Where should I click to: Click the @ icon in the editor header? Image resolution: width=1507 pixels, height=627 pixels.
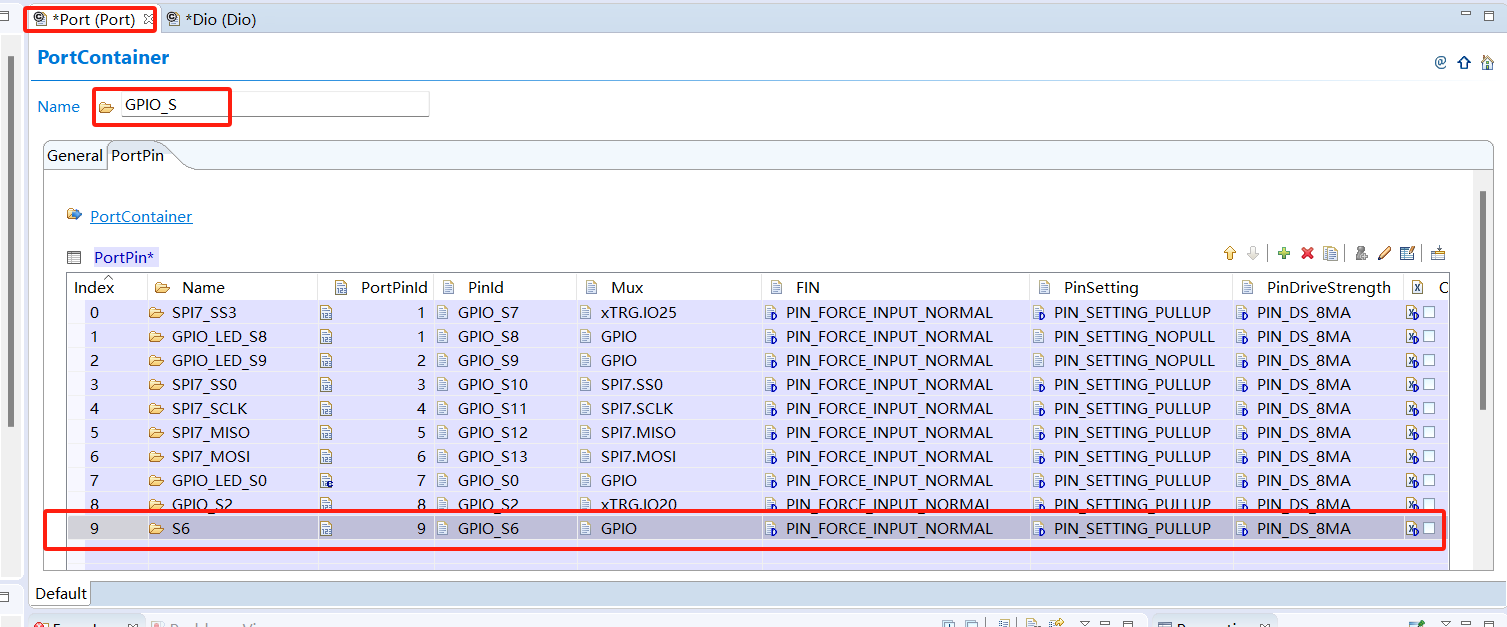pyautogui.click(x=1440, y=62)
